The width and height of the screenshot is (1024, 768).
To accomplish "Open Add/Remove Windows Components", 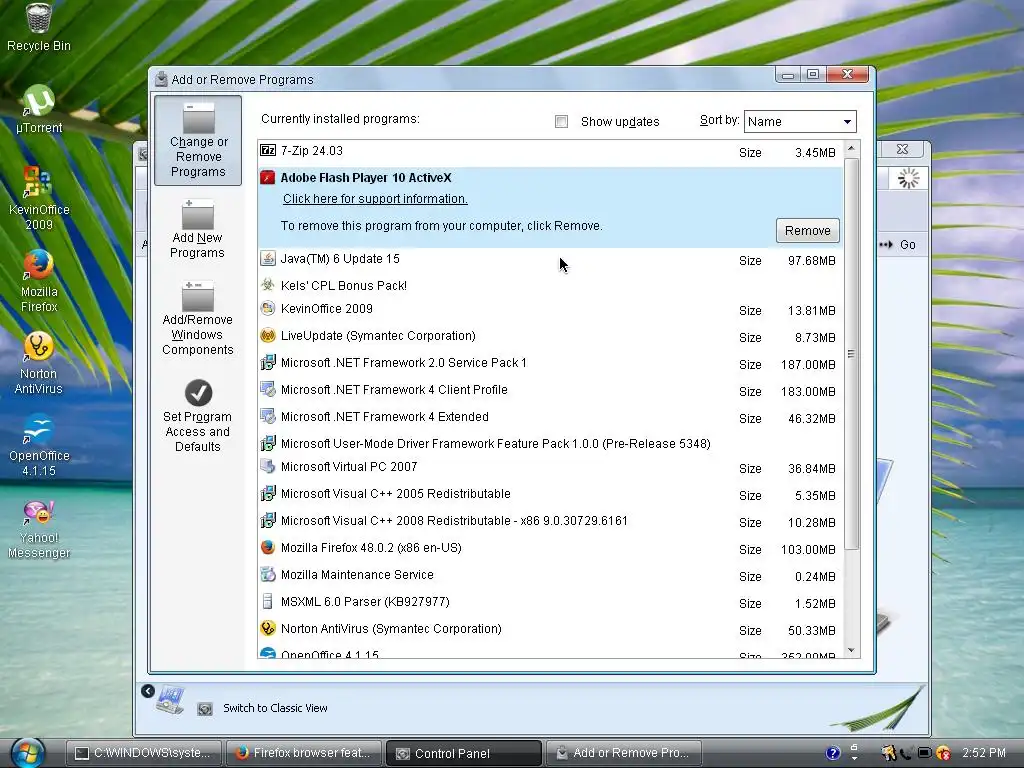I will pyautogui.click(x=198, y=318).
